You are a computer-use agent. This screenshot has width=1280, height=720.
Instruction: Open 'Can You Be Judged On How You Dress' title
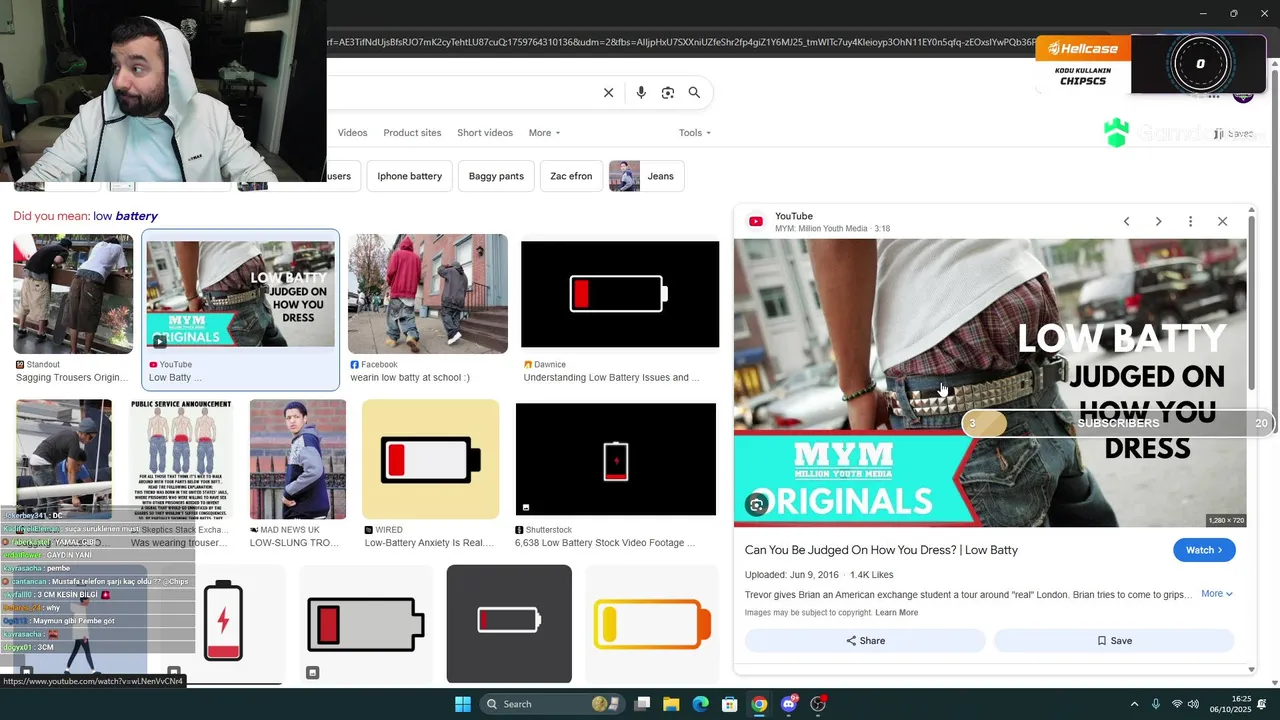tap(881, 550)
